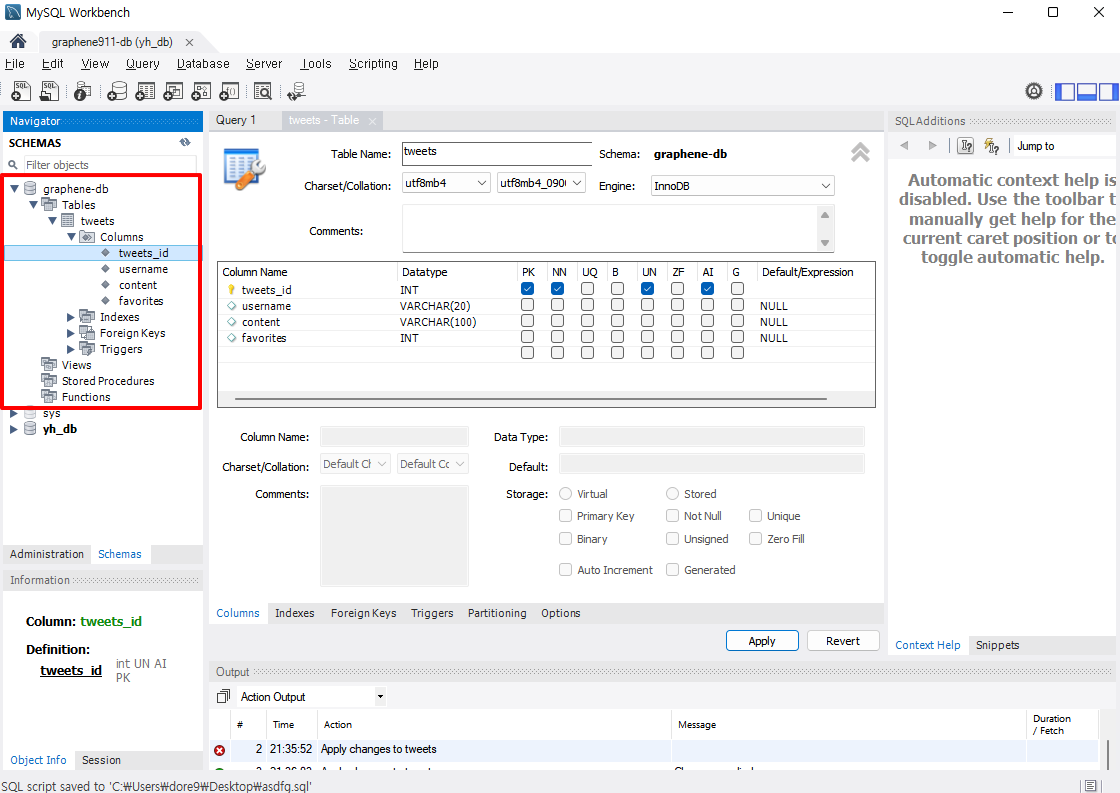Reconnect to DBMS toolbar icon

coord(296,91)
